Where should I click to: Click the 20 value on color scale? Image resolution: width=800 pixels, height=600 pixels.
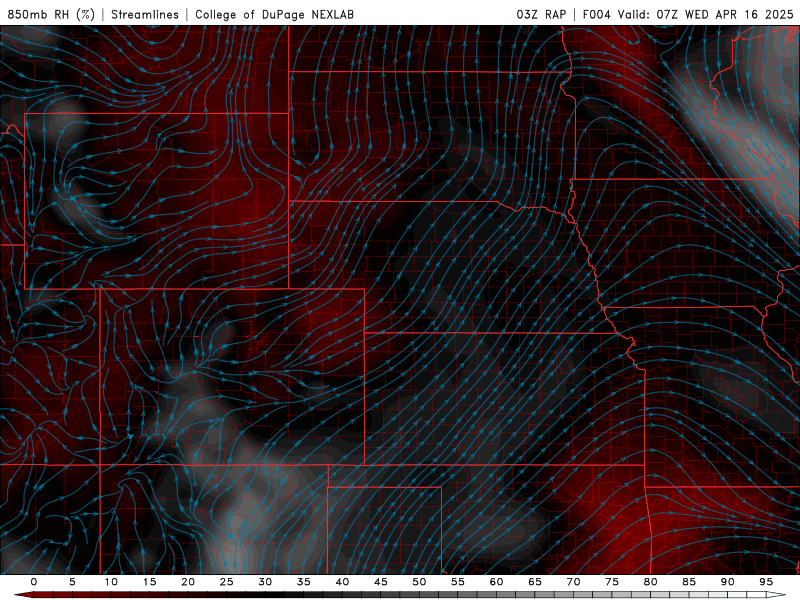coord(188,582)
